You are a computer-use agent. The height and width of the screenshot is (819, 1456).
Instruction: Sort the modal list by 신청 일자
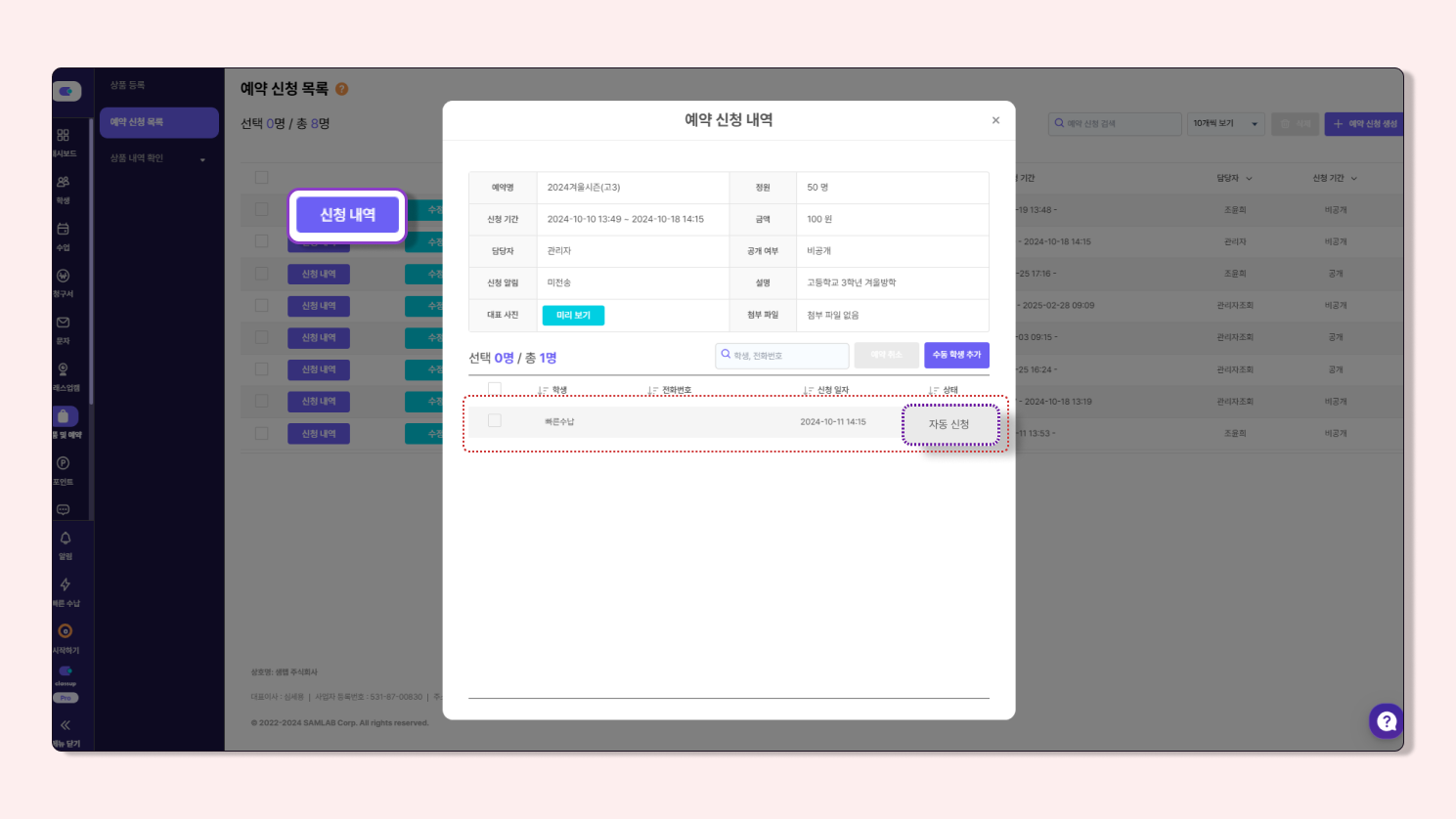pyautogui.click(x=826, y=390)
